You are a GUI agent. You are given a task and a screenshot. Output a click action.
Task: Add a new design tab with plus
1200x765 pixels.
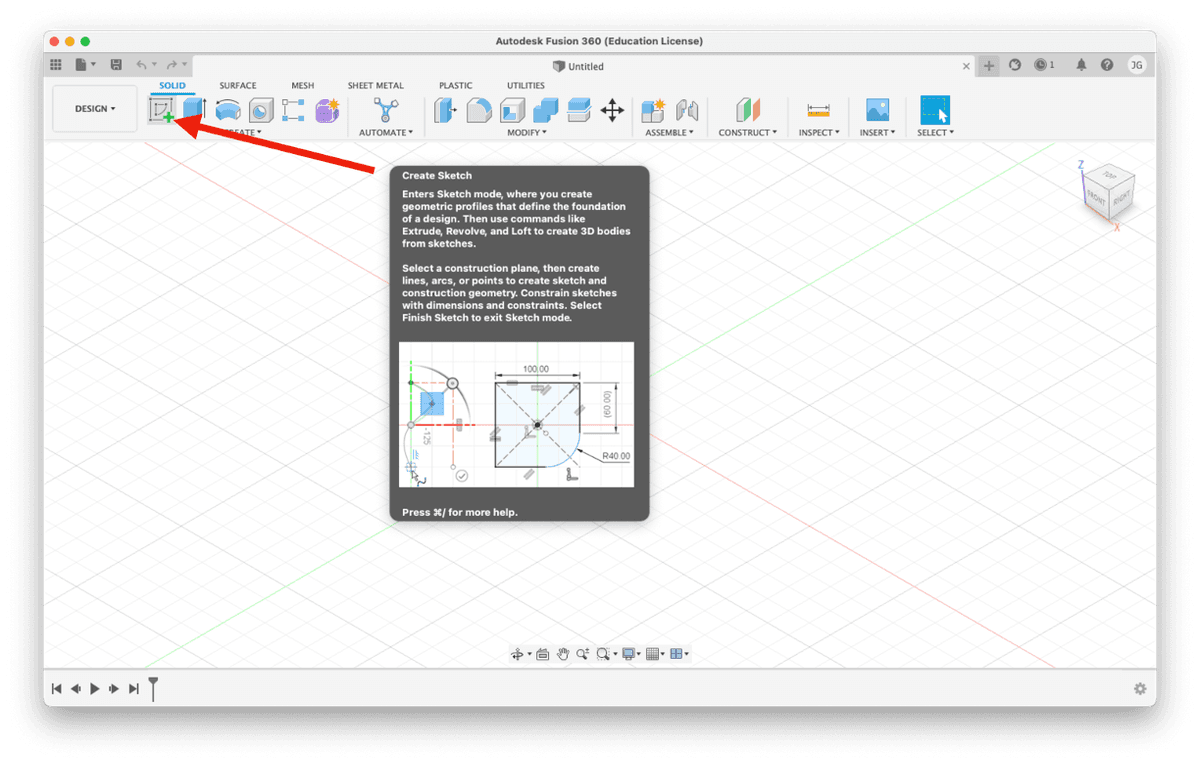point(989,66)
